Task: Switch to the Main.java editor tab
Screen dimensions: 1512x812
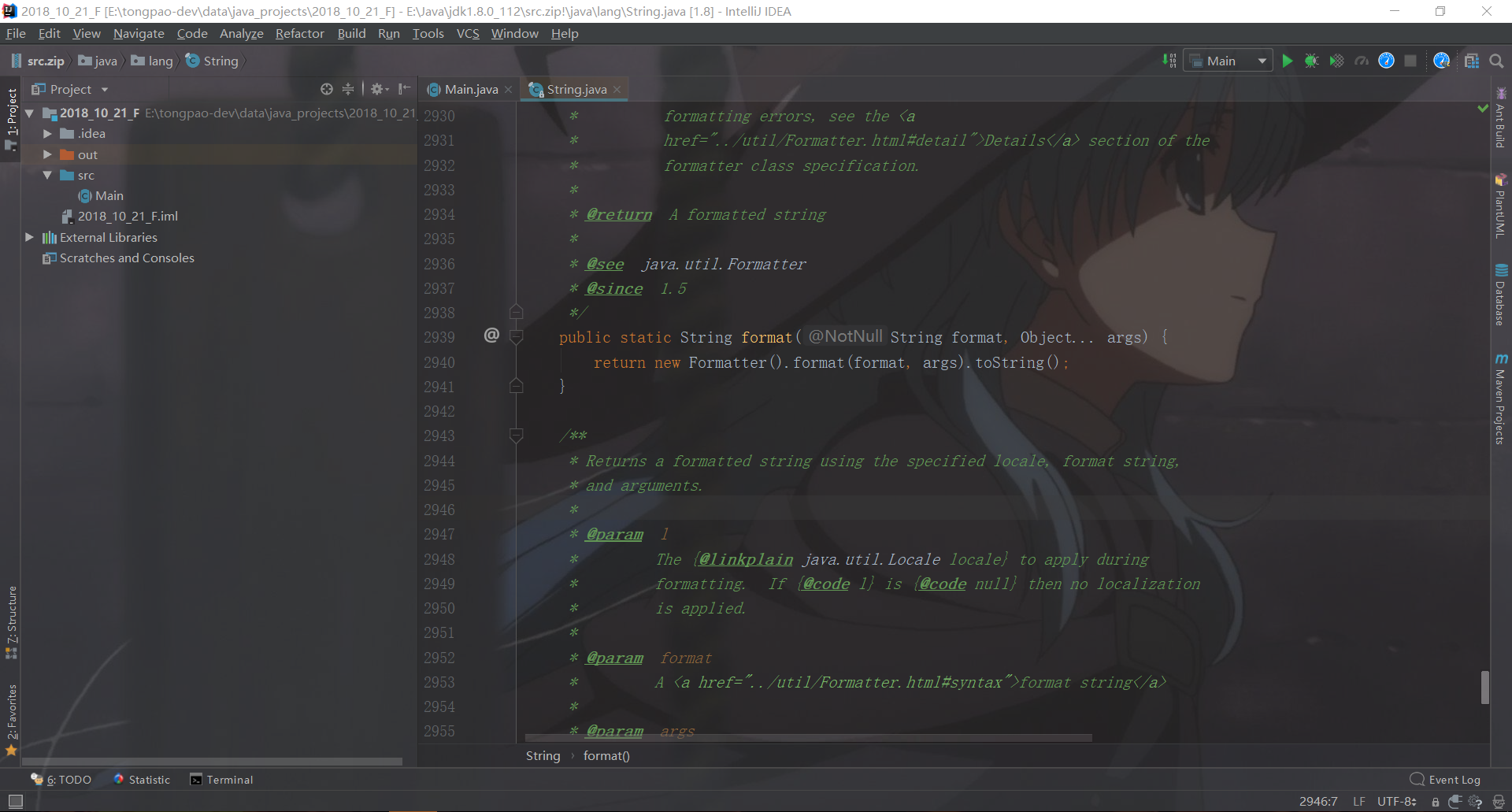Action: [470, 89]
